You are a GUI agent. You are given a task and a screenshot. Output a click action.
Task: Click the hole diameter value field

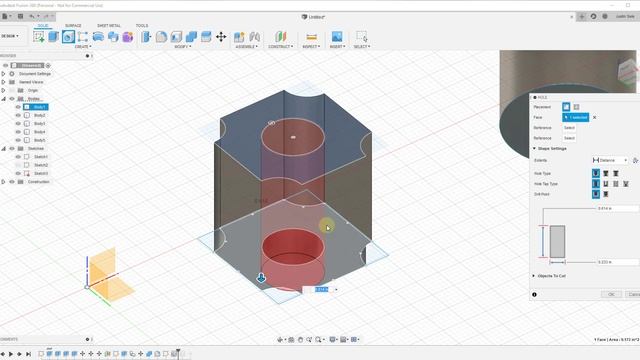618,262
